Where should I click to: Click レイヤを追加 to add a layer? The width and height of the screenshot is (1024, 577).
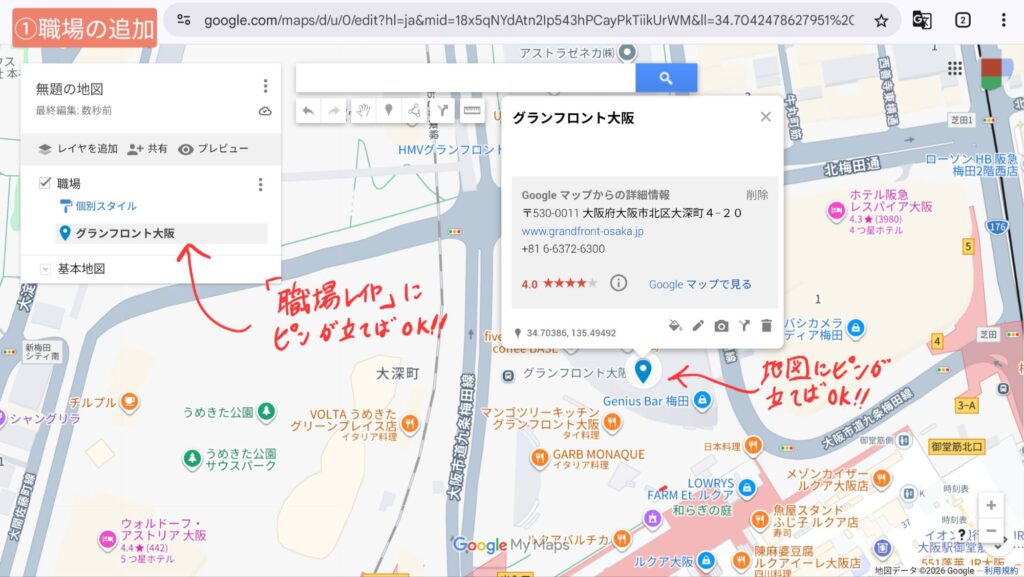pos(77,149)
